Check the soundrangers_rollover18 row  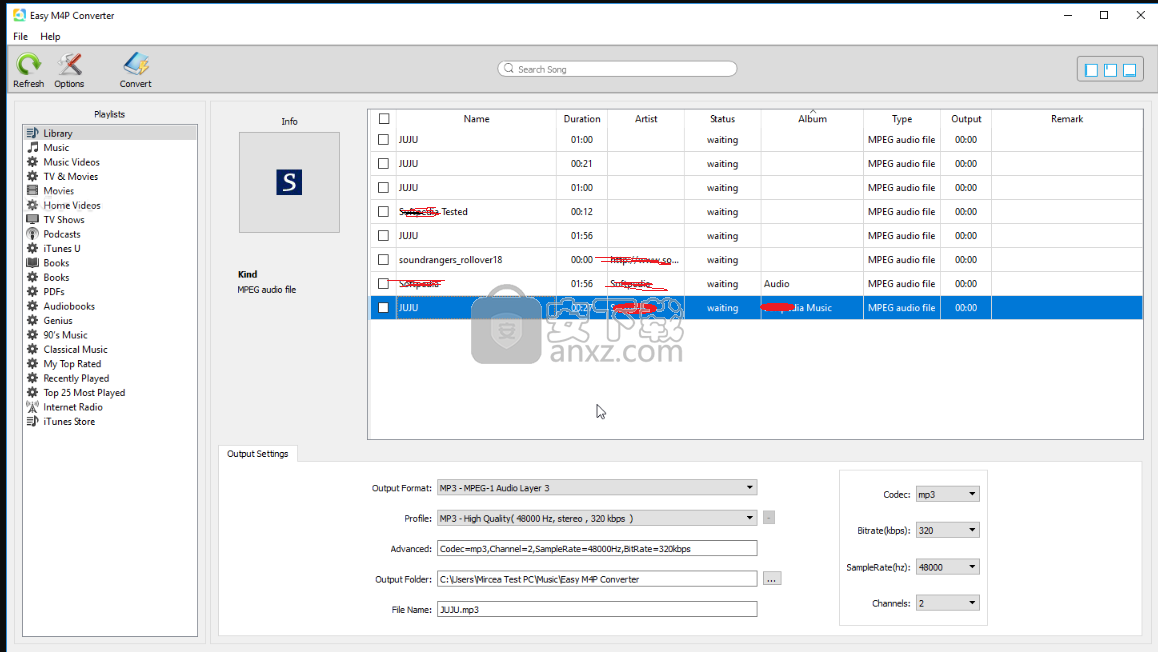pyautogui.click(x=383, y=260)
